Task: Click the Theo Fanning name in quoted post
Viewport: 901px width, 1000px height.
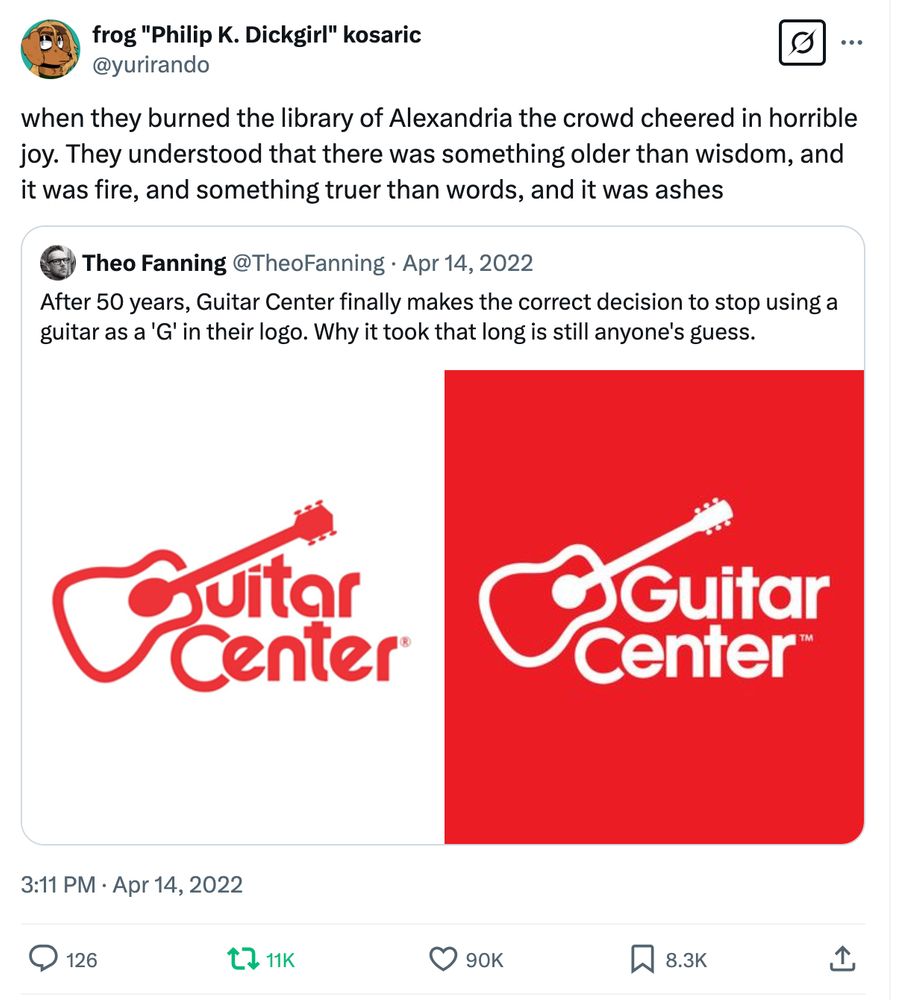Action: (x=154, y=263)
